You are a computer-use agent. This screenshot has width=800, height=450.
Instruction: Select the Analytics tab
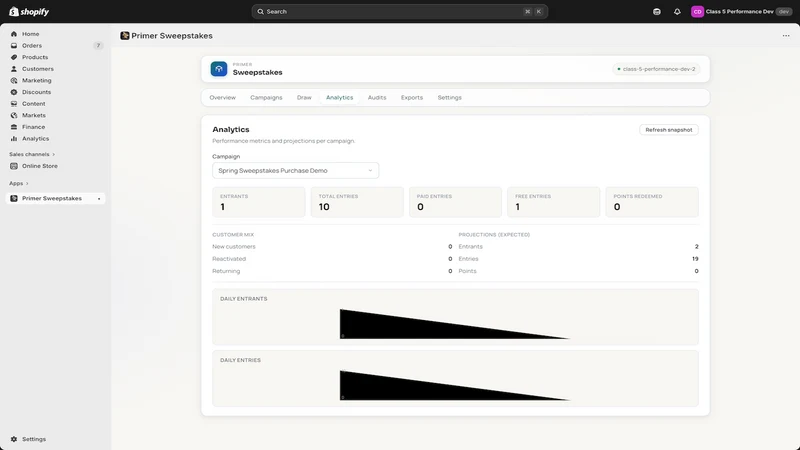point(339,97)
